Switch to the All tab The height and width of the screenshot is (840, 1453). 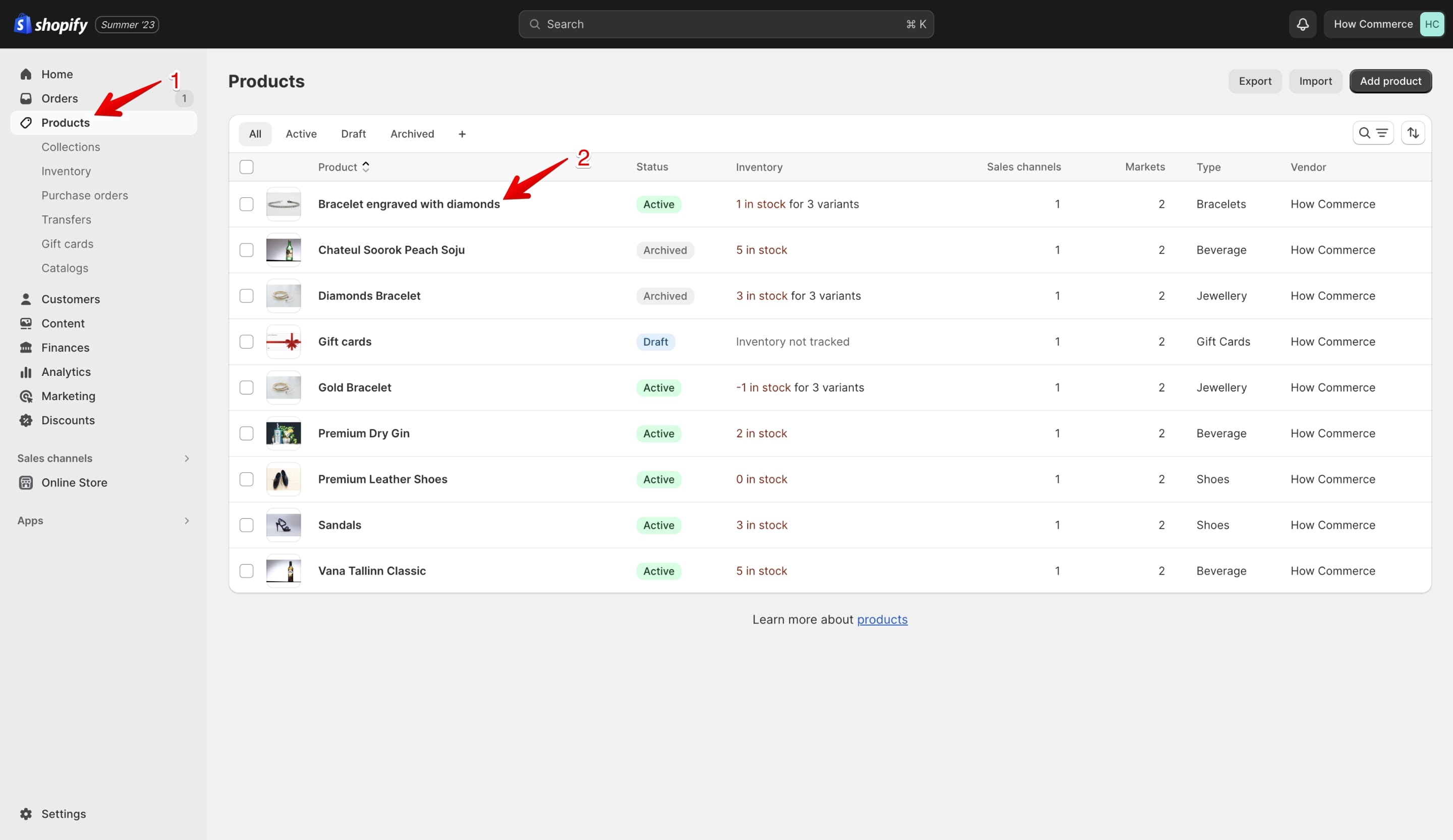pos(255,134)
